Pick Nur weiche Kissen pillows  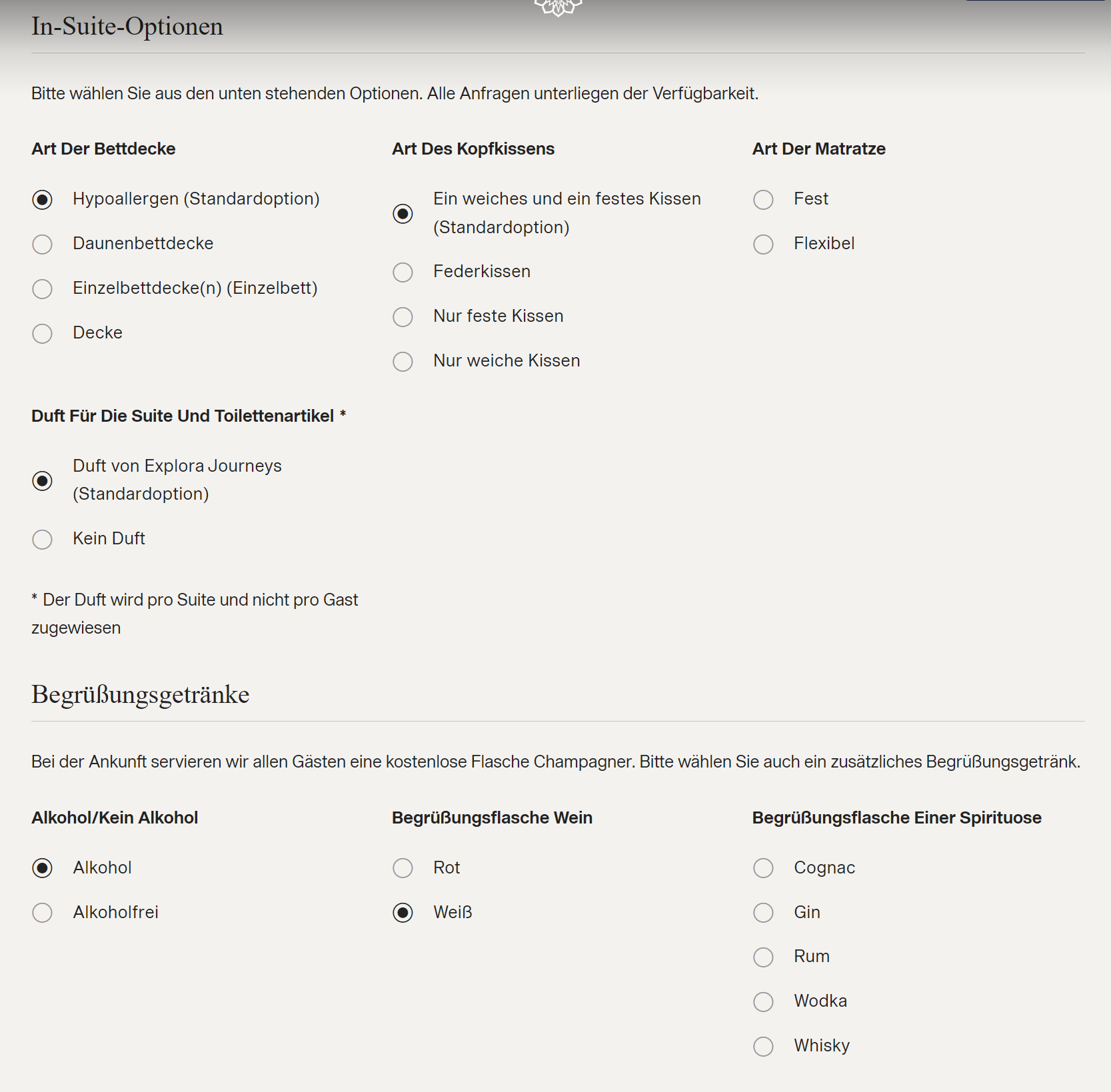click(x=403, y=362)
